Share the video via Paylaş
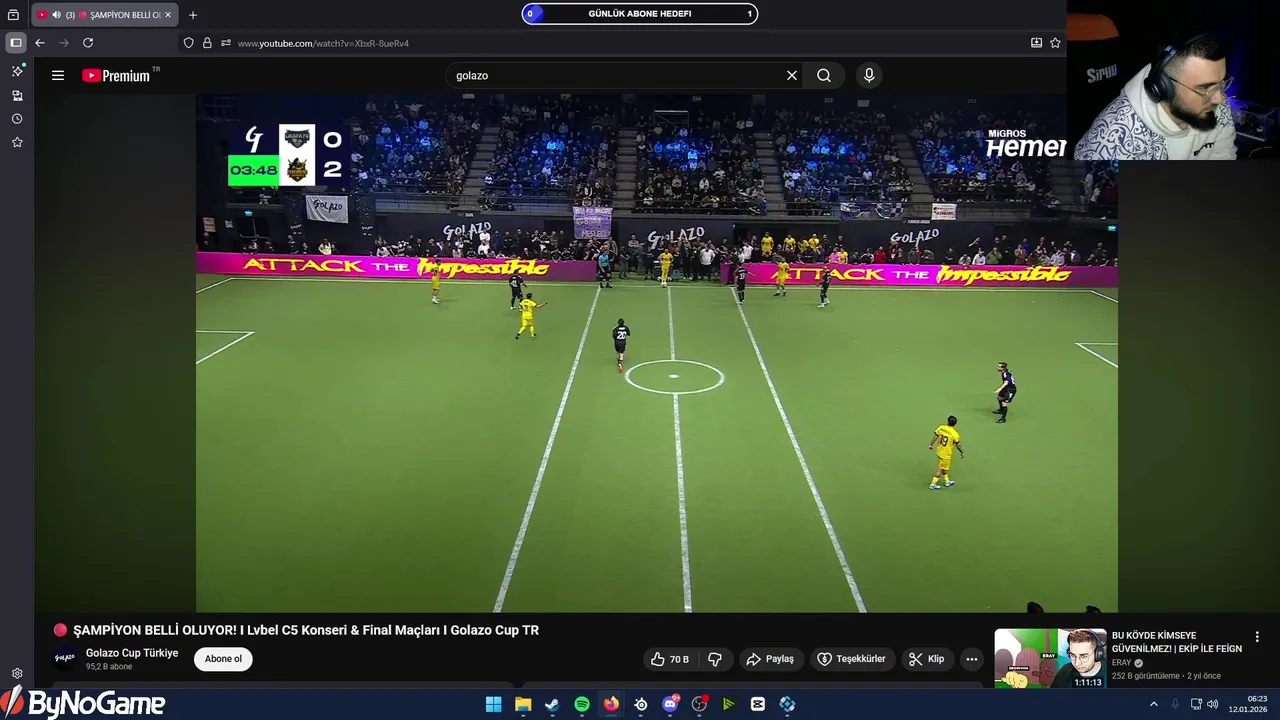The width and height of the screenshot is (1280, 720). 770,659
